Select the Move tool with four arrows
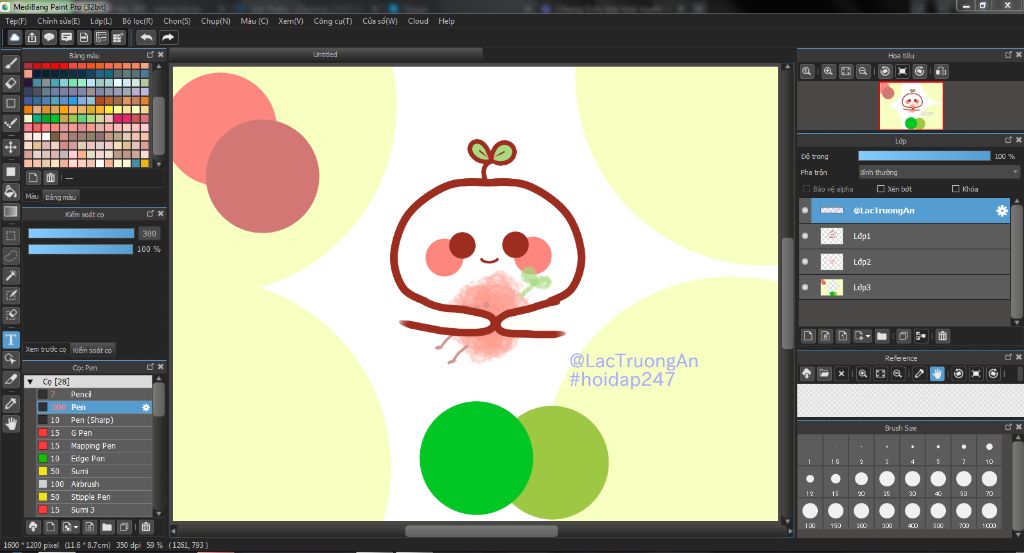 (10, 147)
